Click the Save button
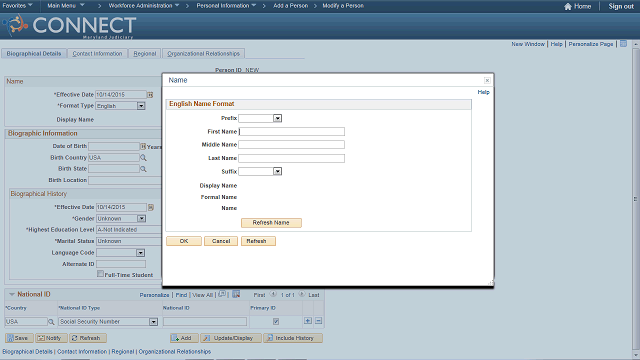 [x=19, y=338]
